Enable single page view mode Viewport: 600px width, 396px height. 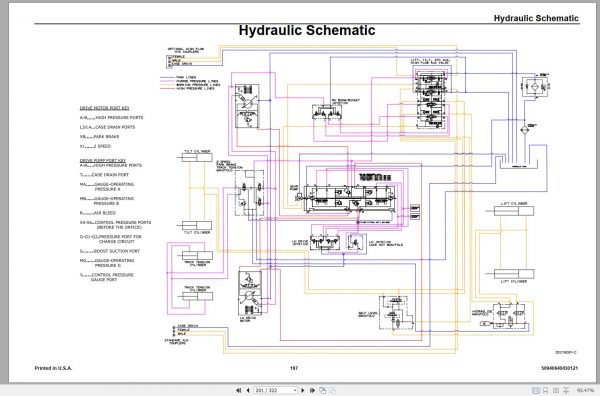tap(536, 390)
